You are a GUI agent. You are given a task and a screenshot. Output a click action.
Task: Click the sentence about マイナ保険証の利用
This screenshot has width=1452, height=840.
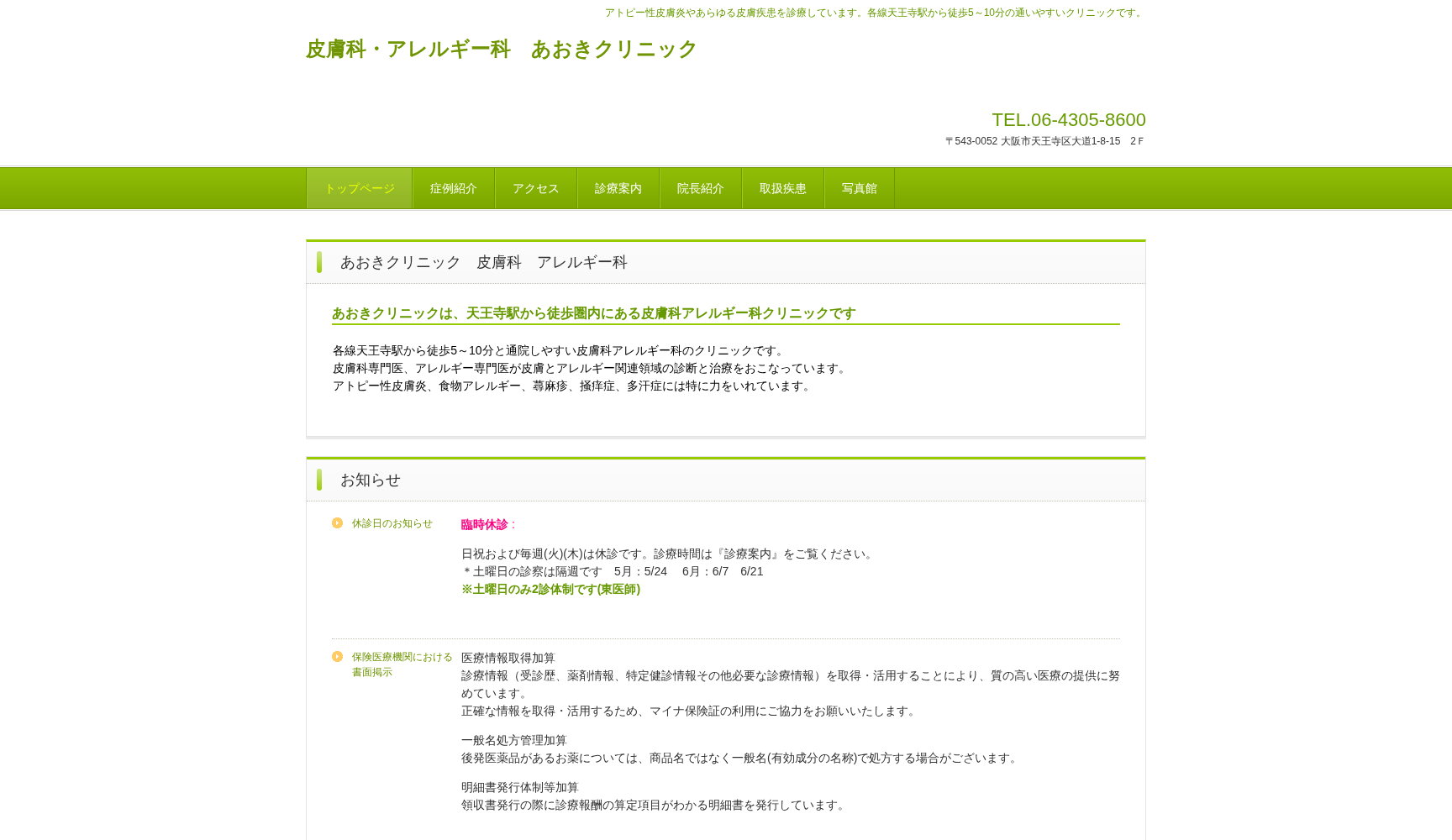point(691,711)
